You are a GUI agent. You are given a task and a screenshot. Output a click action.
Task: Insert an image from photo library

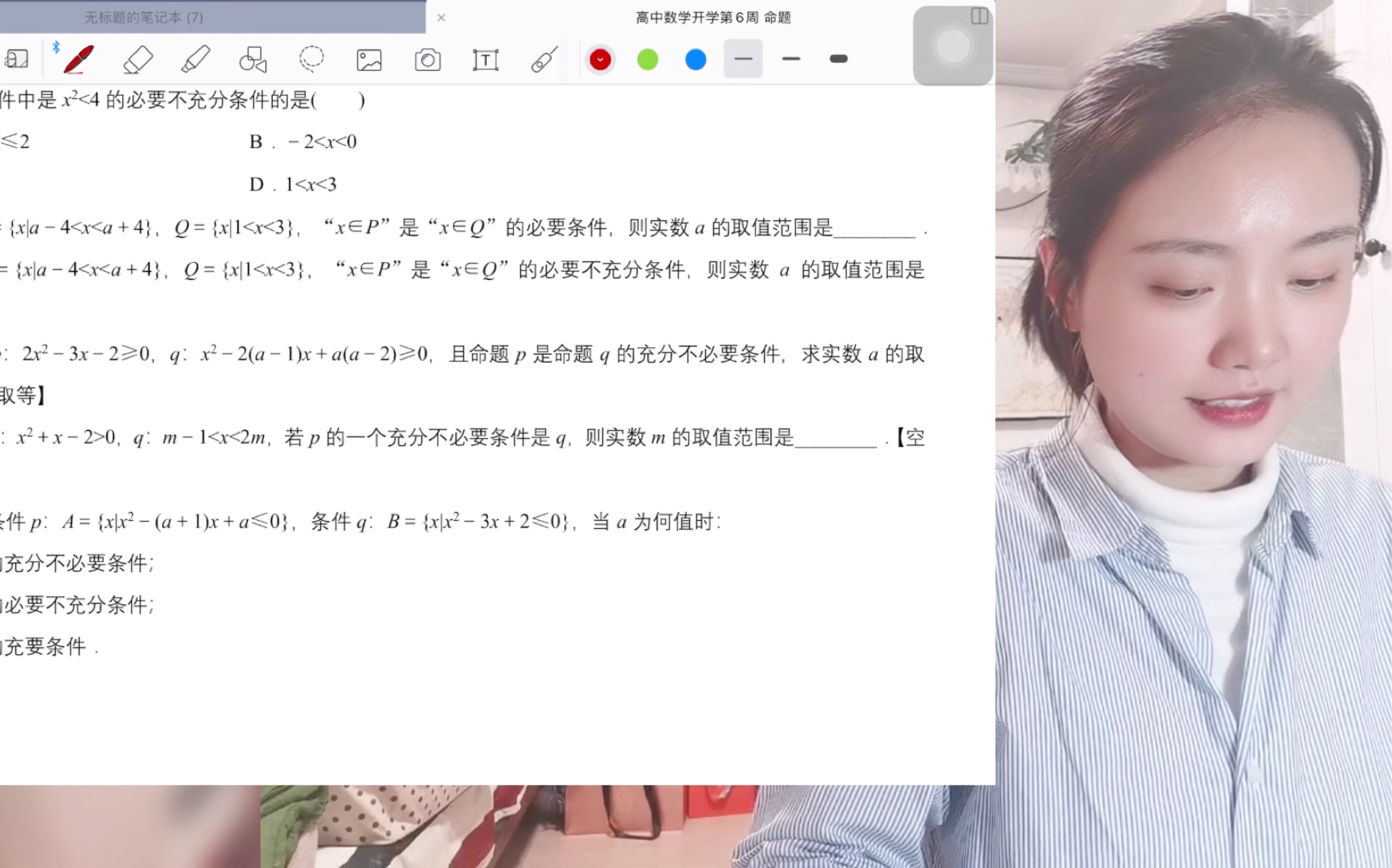369,59
